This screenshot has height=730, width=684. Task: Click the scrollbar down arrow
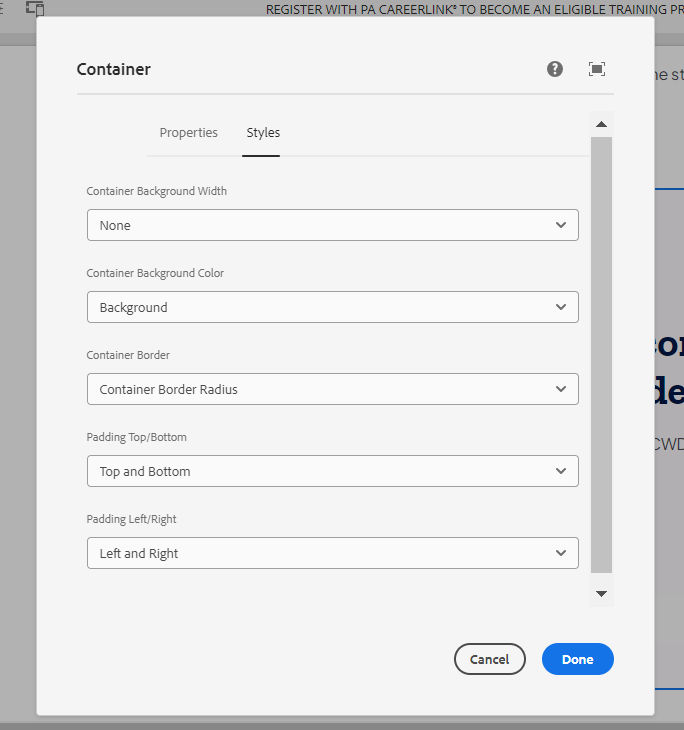coord(601,594)
